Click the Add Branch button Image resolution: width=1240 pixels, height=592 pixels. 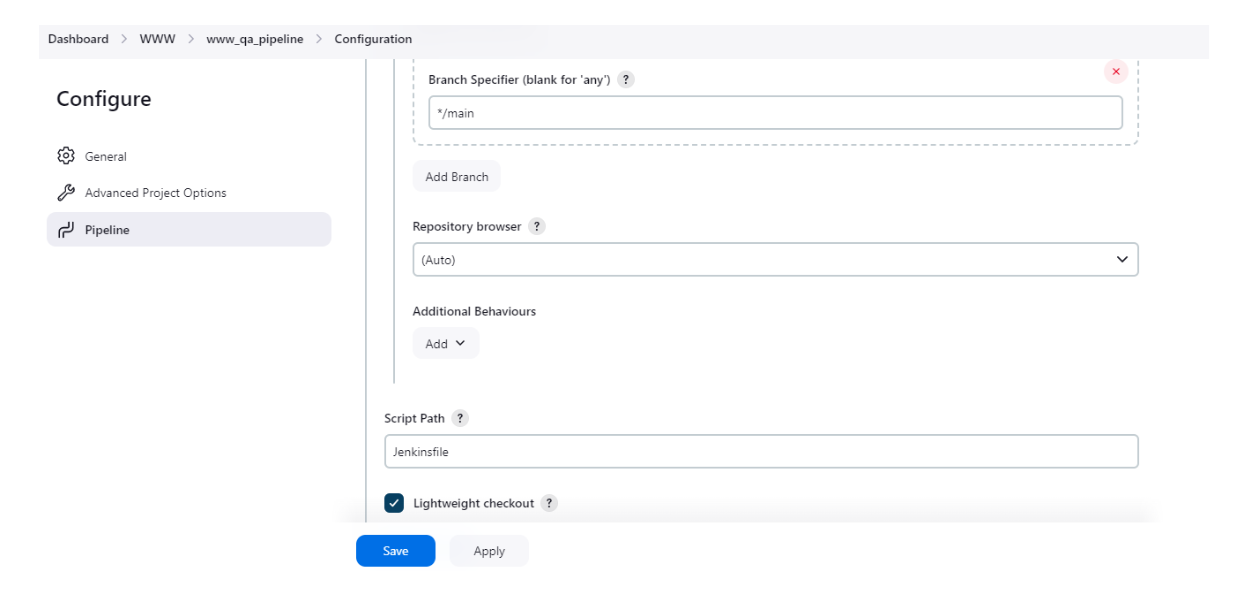tap(457, 177)
